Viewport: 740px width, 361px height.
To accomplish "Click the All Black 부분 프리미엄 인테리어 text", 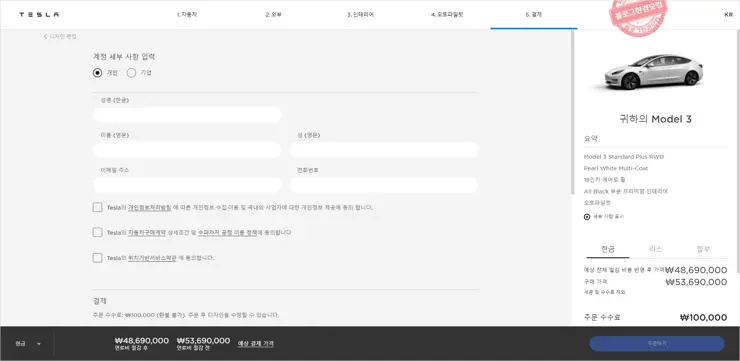I will click(626, 192).
